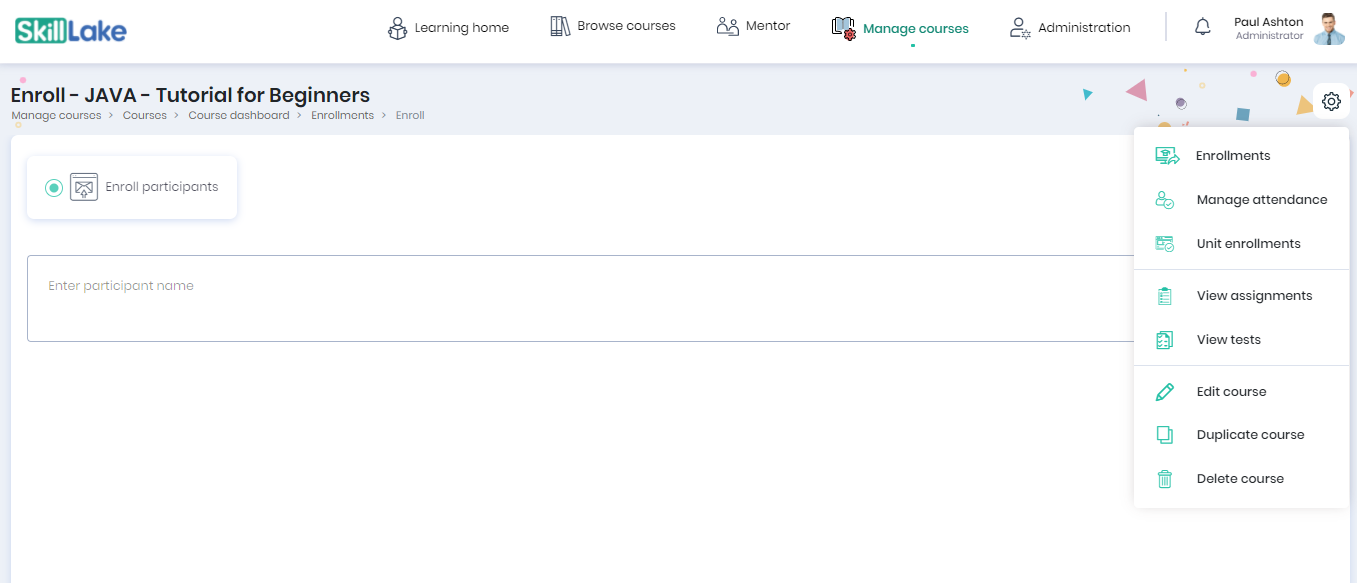Viewport: 1357px width, 583px height.
Task: Click the notification bell icon
Action: point(1203,28)
